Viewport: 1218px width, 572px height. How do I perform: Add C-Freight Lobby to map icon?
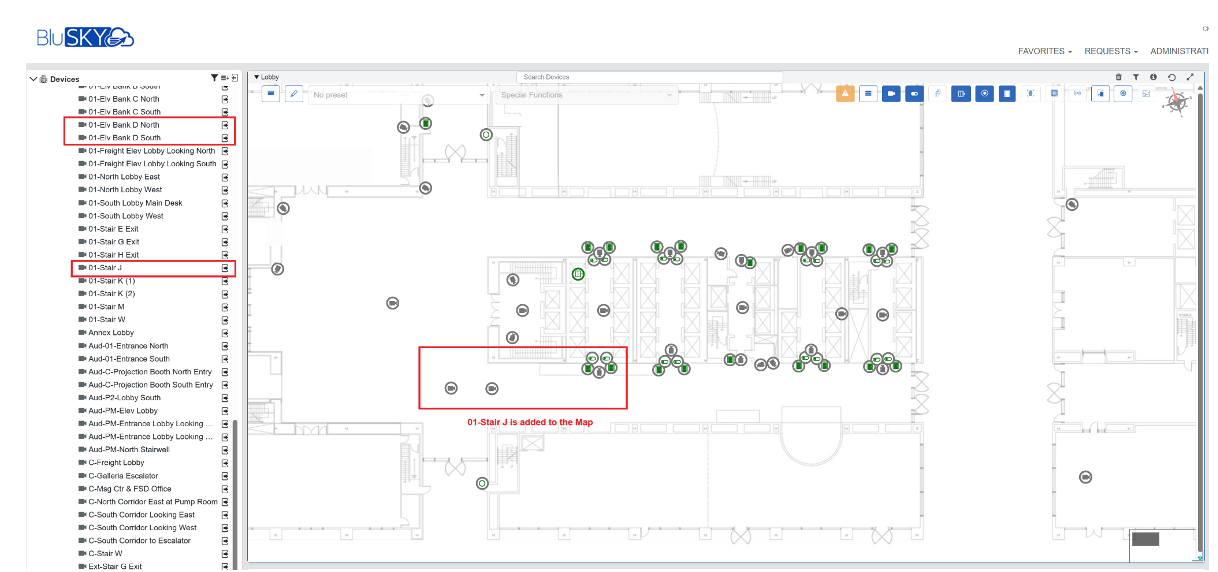click(x=225, y=463)
